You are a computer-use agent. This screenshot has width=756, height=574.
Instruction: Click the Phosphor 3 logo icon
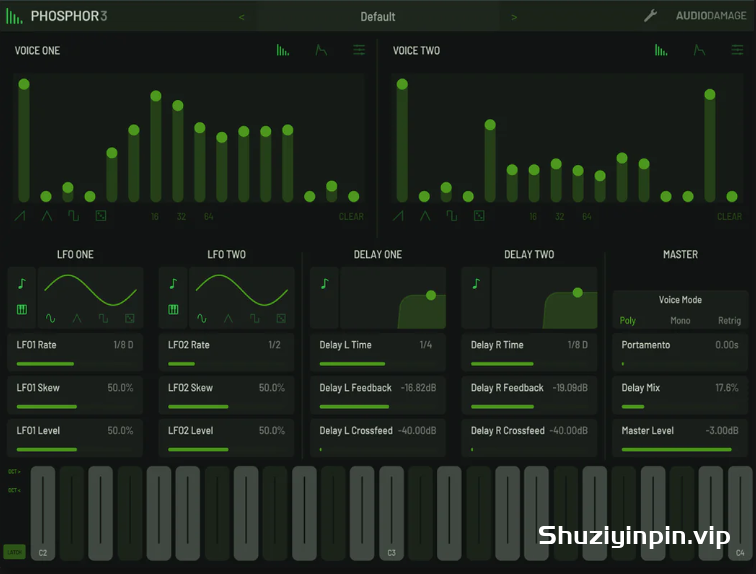pos(14,16)
